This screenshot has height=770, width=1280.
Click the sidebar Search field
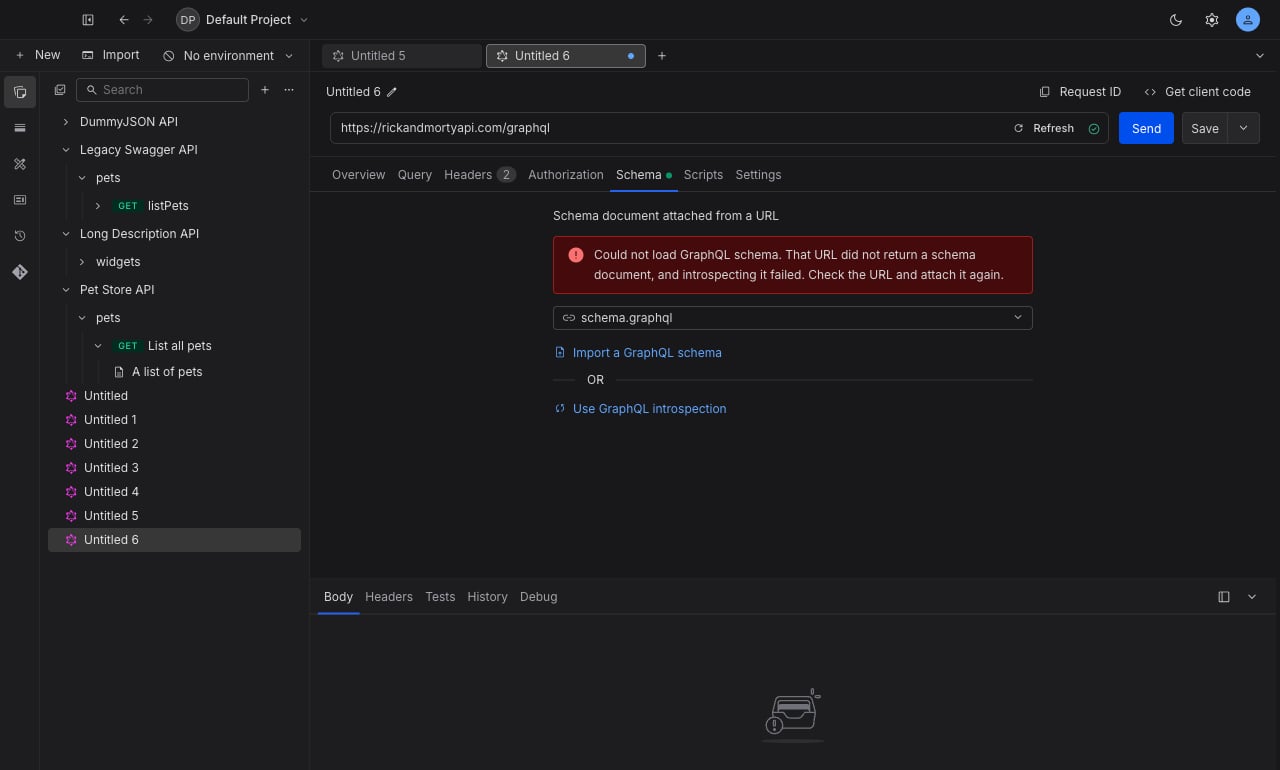[162, 90]
